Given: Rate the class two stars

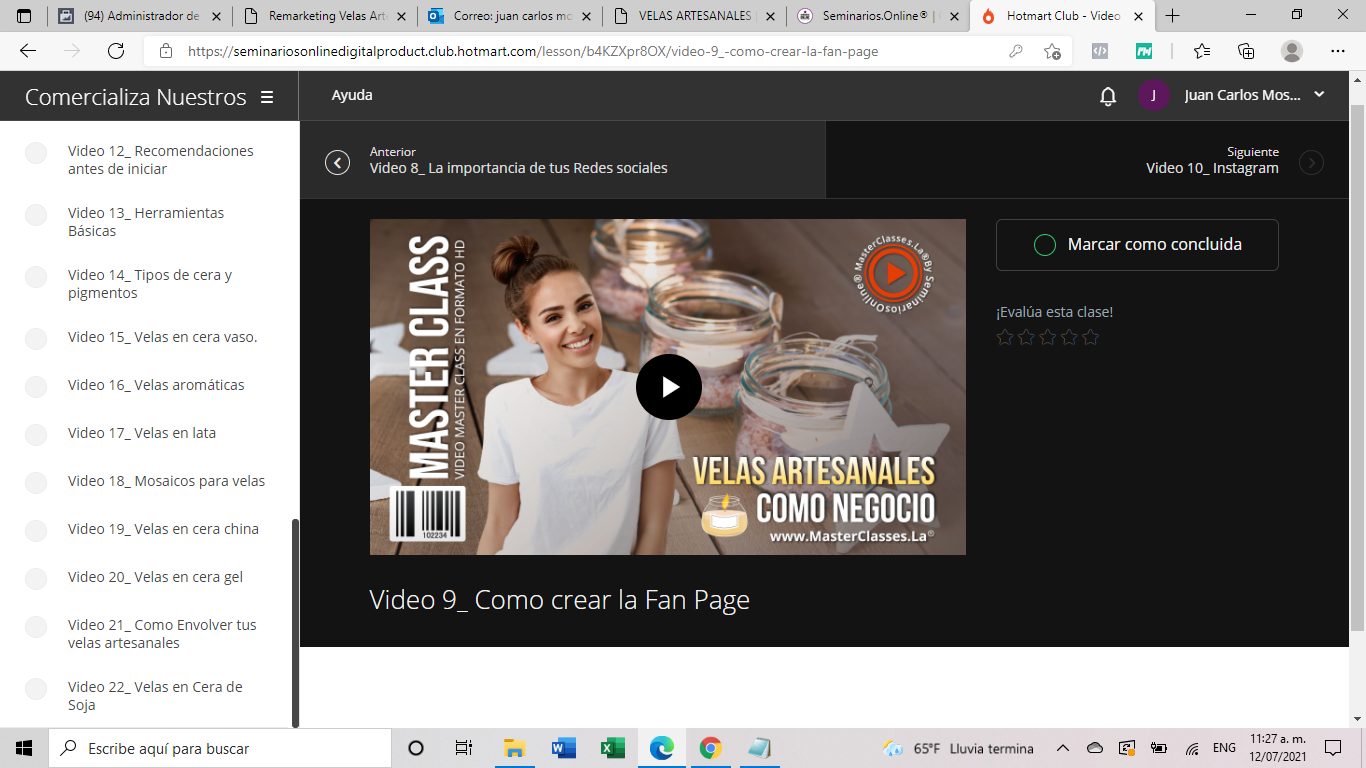Looking at the screenshot, I should tap(1026, 337).
